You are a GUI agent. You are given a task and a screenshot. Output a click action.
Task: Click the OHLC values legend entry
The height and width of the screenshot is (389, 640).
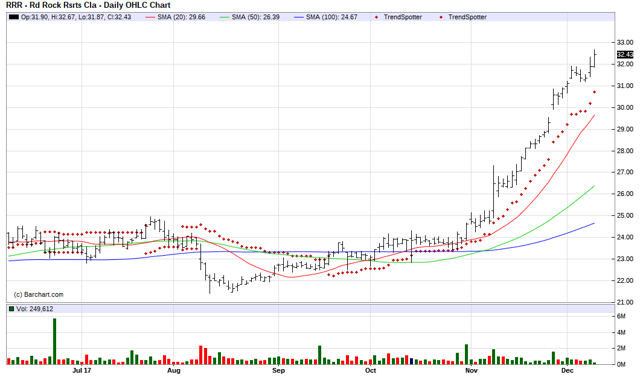(x=76, y=17)
